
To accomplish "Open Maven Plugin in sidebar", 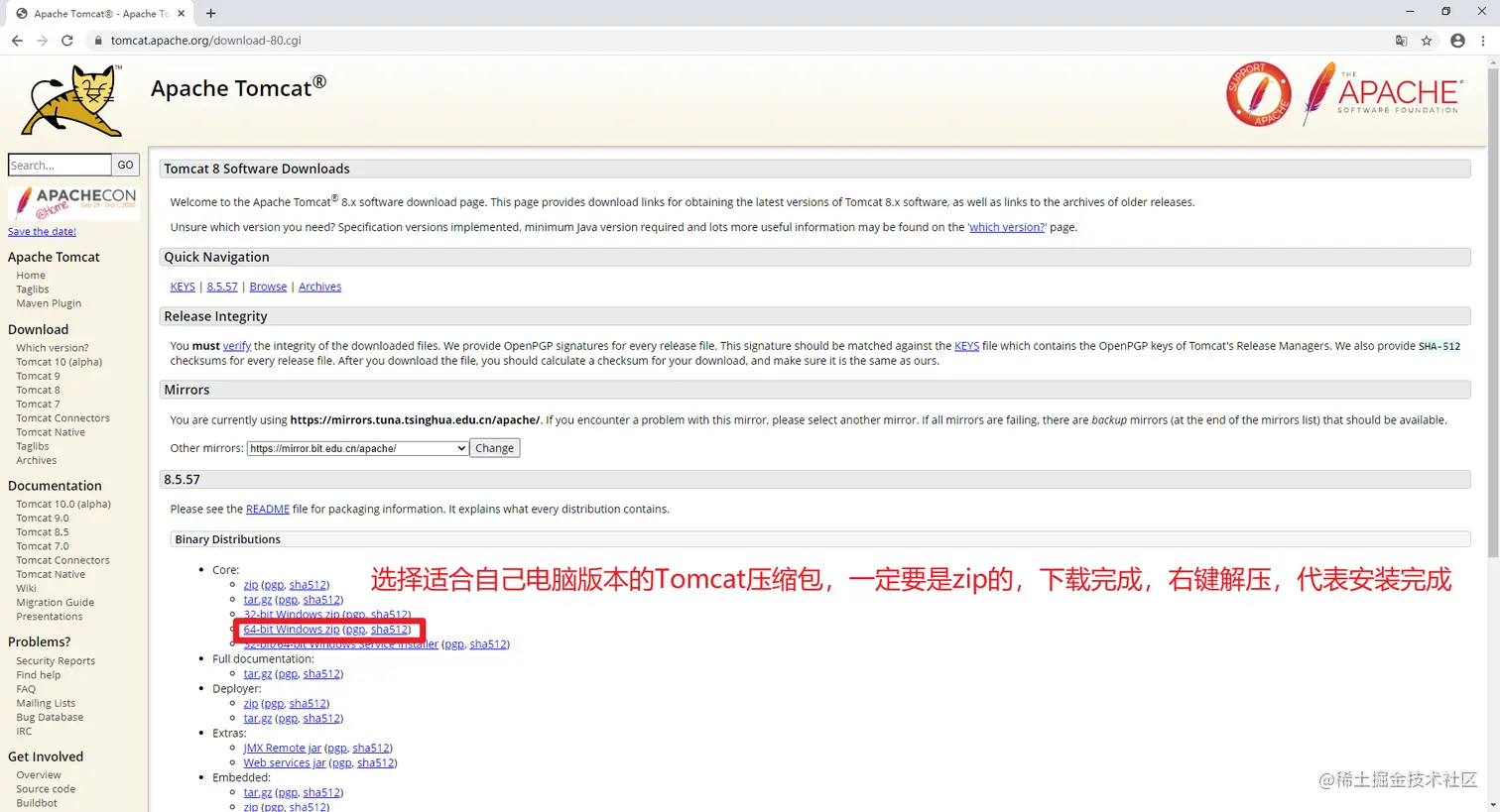I will [49, 303].
